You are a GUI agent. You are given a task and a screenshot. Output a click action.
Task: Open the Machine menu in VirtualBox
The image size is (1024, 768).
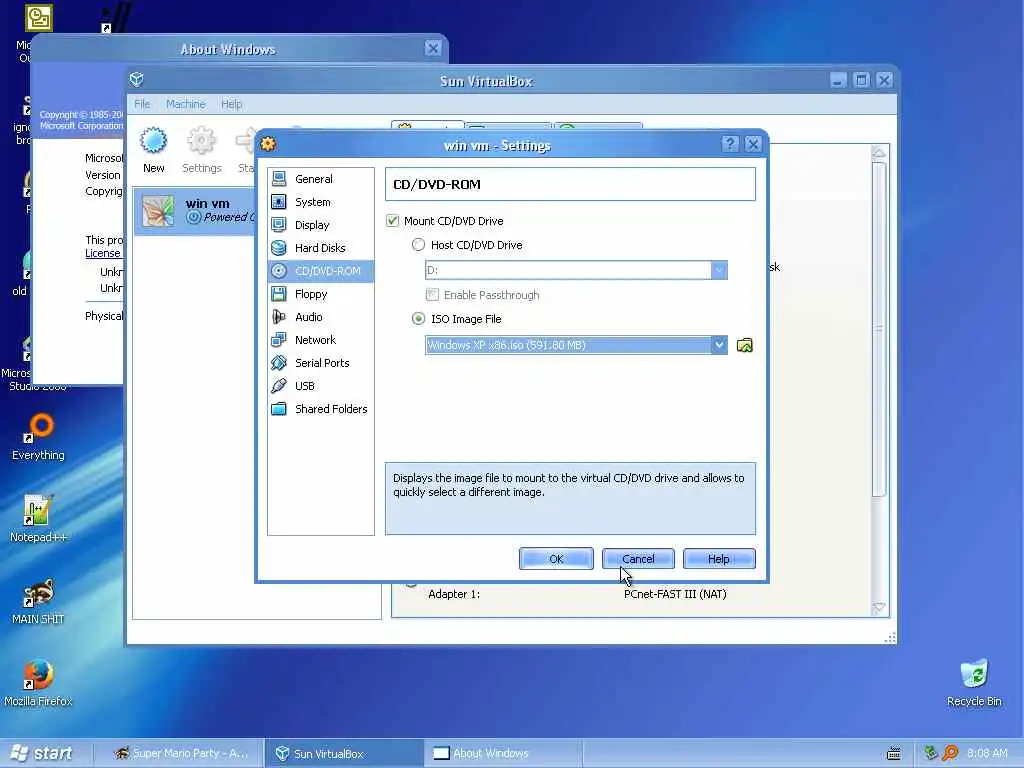[x=185, y=104]
